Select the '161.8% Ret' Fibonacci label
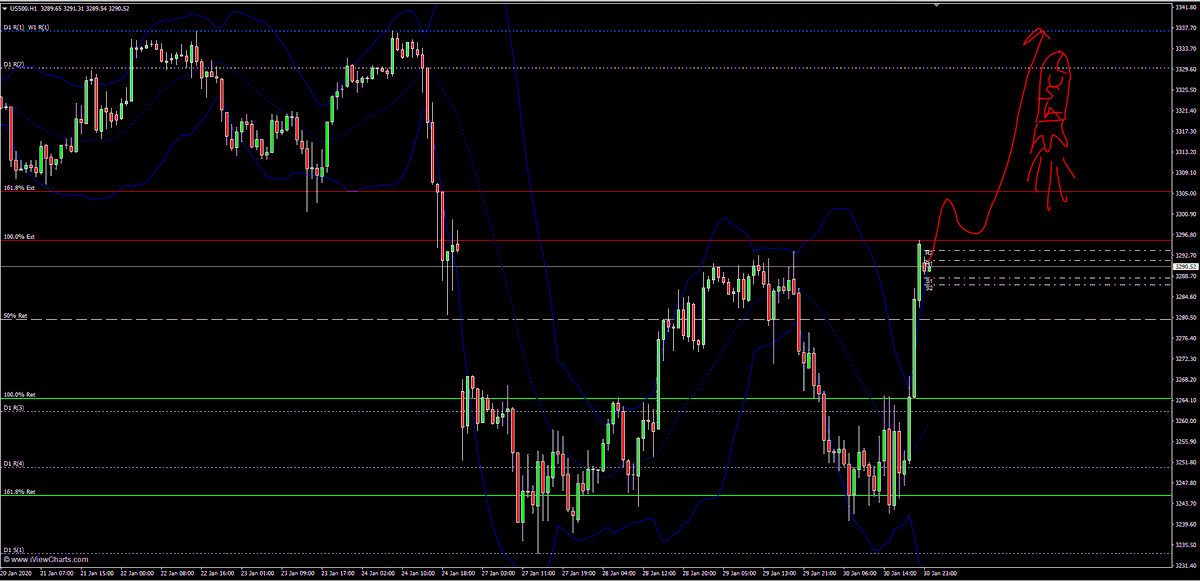The image size is (1200, 581). coord(19,492)
